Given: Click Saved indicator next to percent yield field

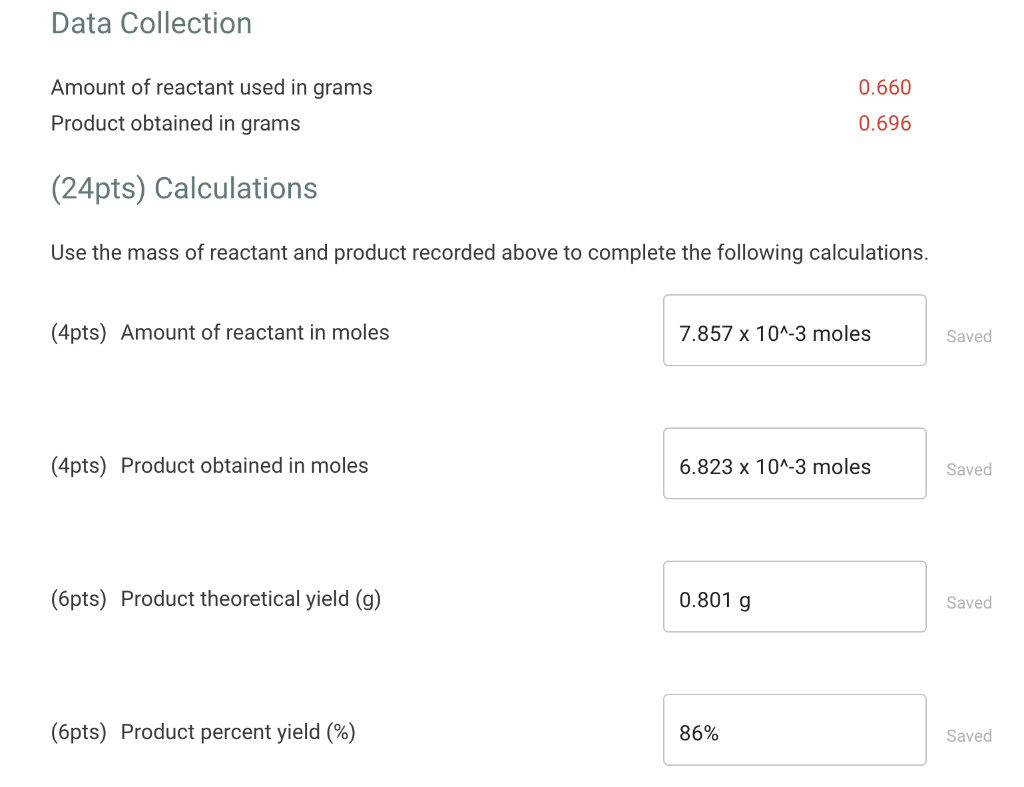Looking at the screenshot, I should click(x=968, y=736).
